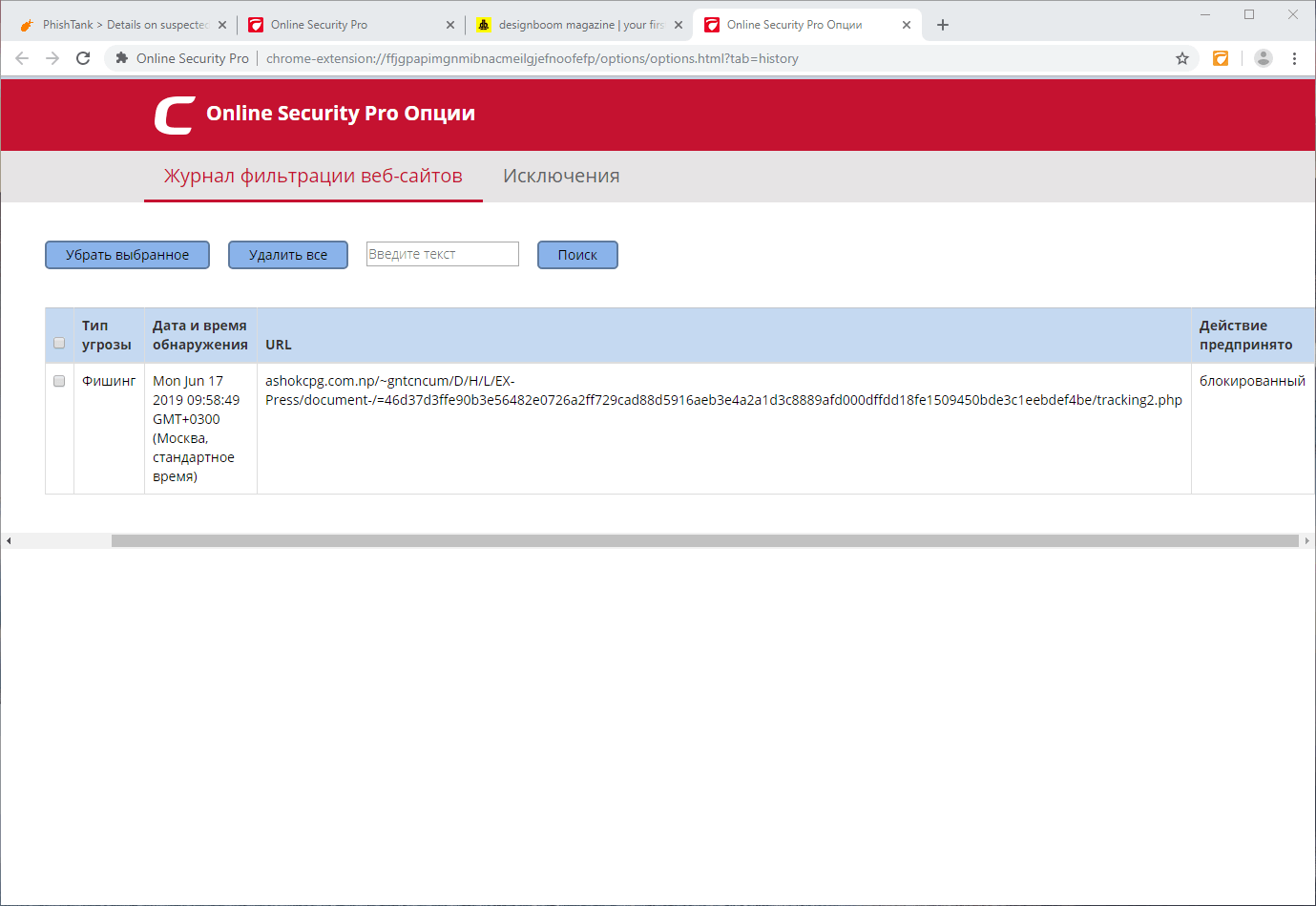The image size is (1316, 906).
Task: Close the Chrome window
Action: tap(1293, 14)
